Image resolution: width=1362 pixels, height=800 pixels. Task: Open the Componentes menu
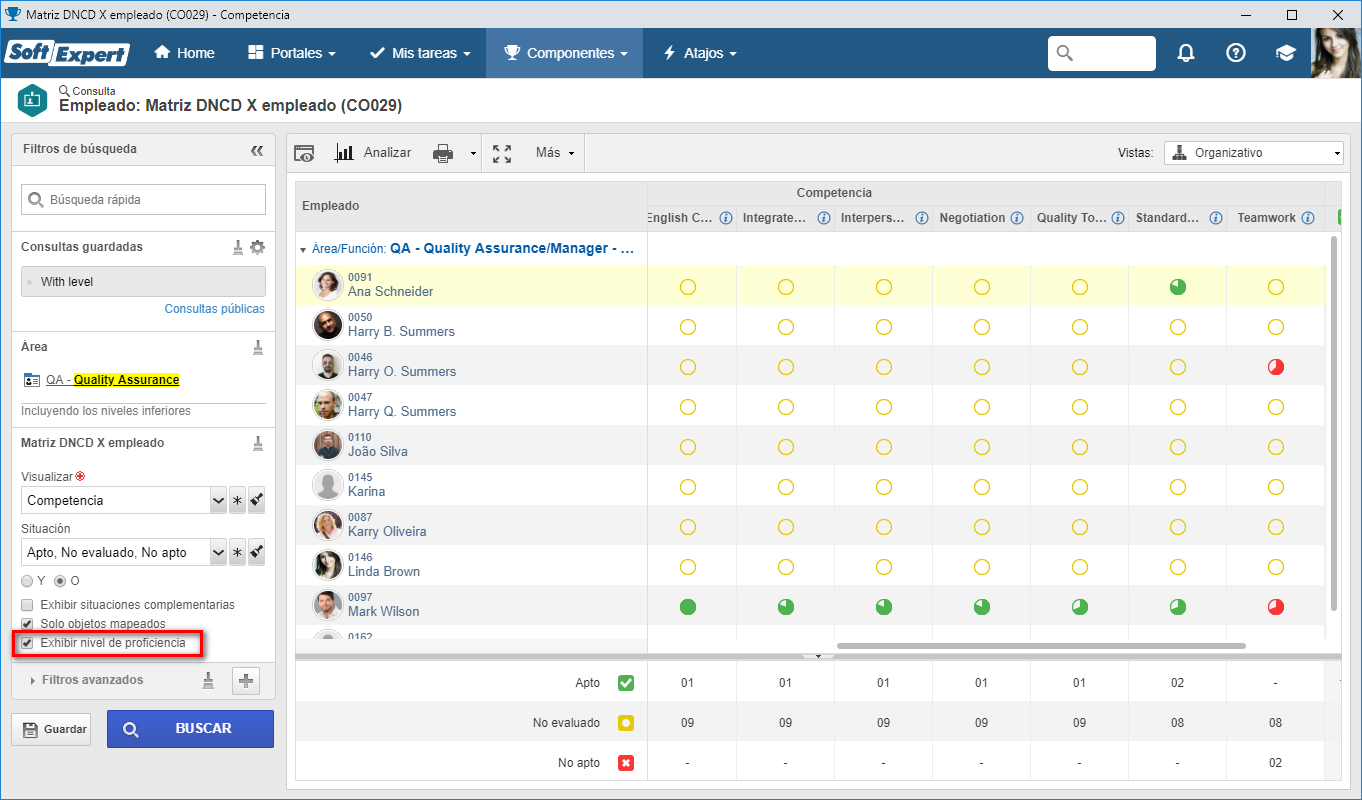[565, 53]
